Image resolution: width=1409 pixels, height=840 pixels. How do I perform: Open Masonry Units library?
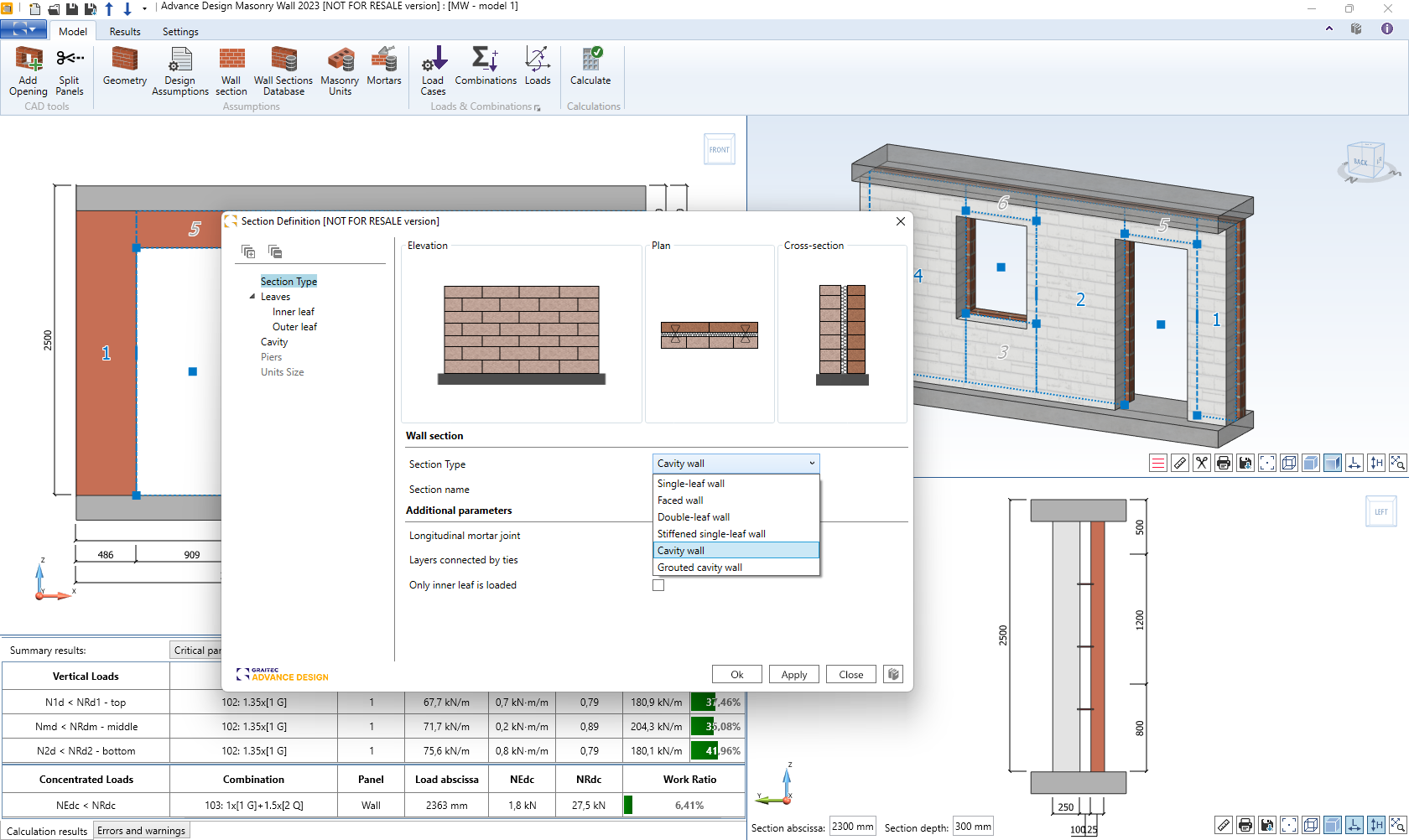click(x=340, y=70)
